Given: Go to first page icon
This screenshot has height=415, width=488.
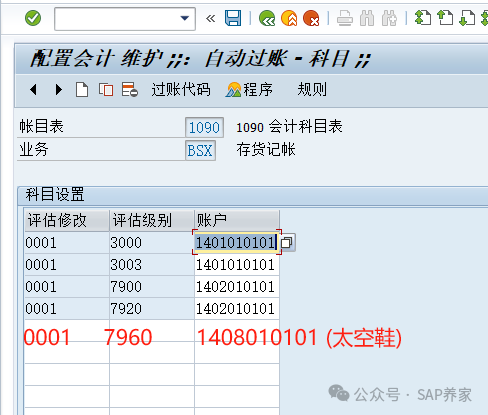Looking at the screenshot, I should (423, 18).
